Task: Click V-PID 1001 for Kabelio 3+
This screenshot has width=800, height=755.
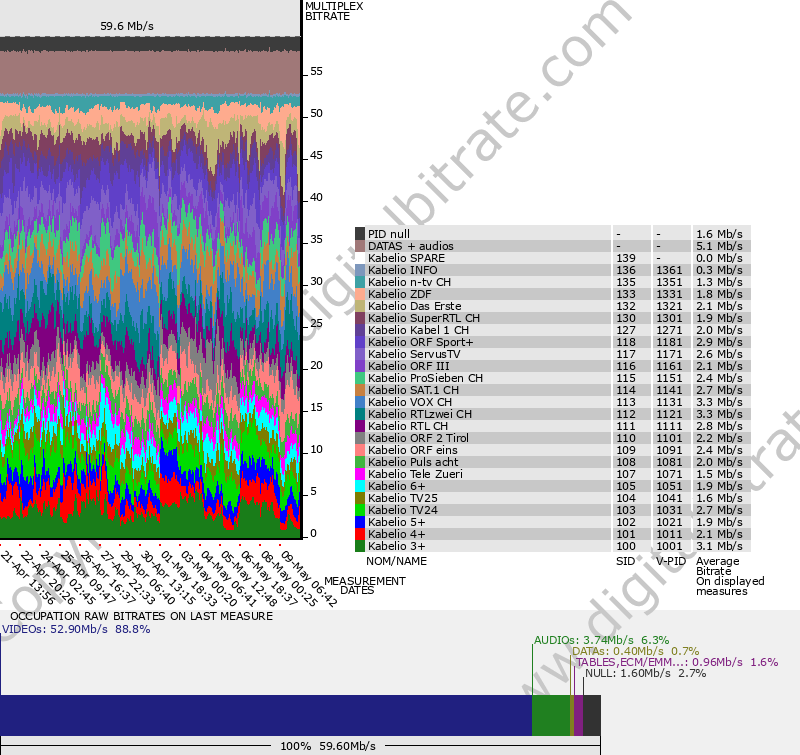Action: (669, 546)
